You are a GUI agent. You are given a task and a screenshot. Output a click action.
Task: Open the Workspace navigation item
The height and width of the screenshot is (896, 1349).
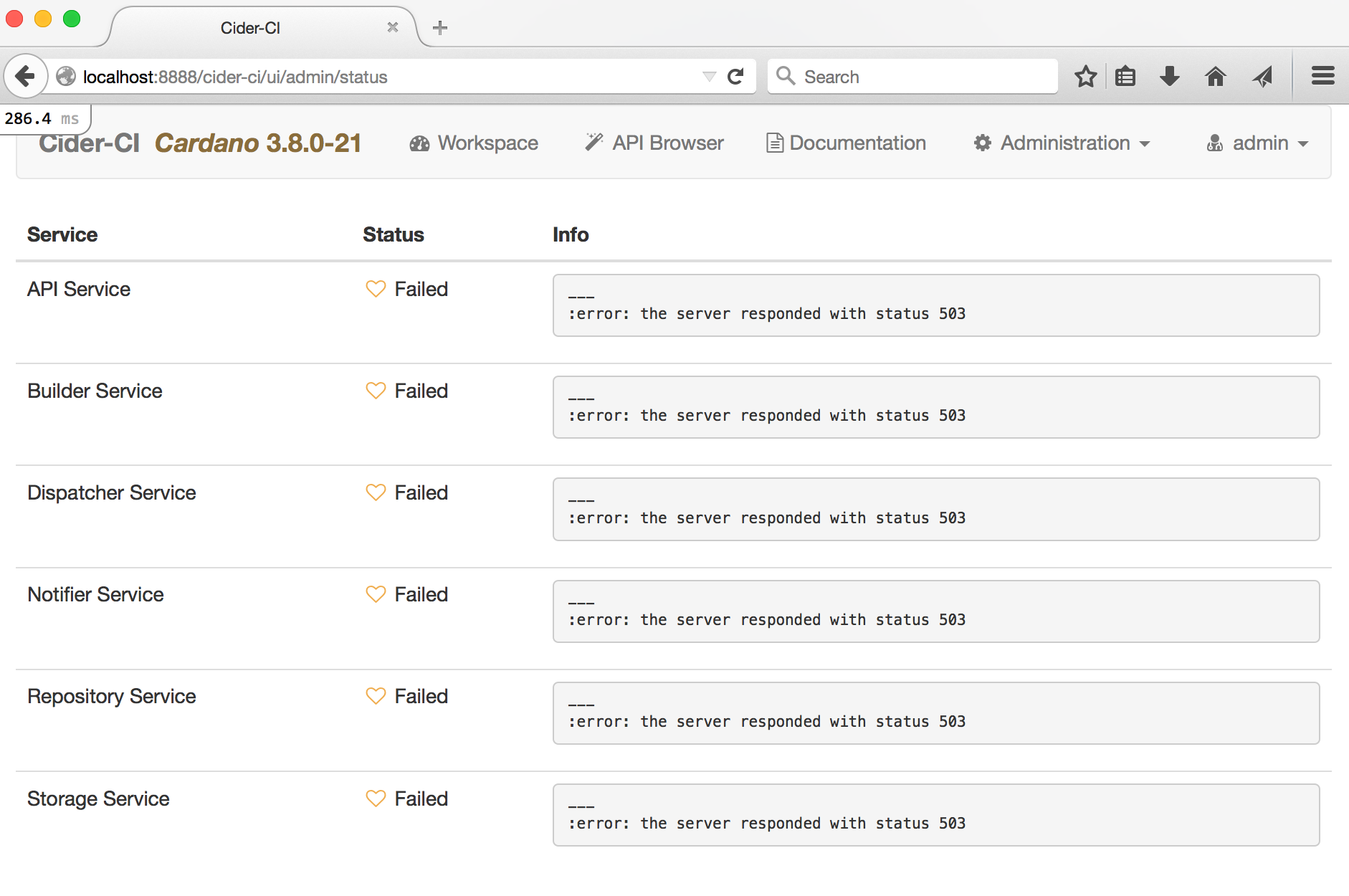[x=474, y=143]
